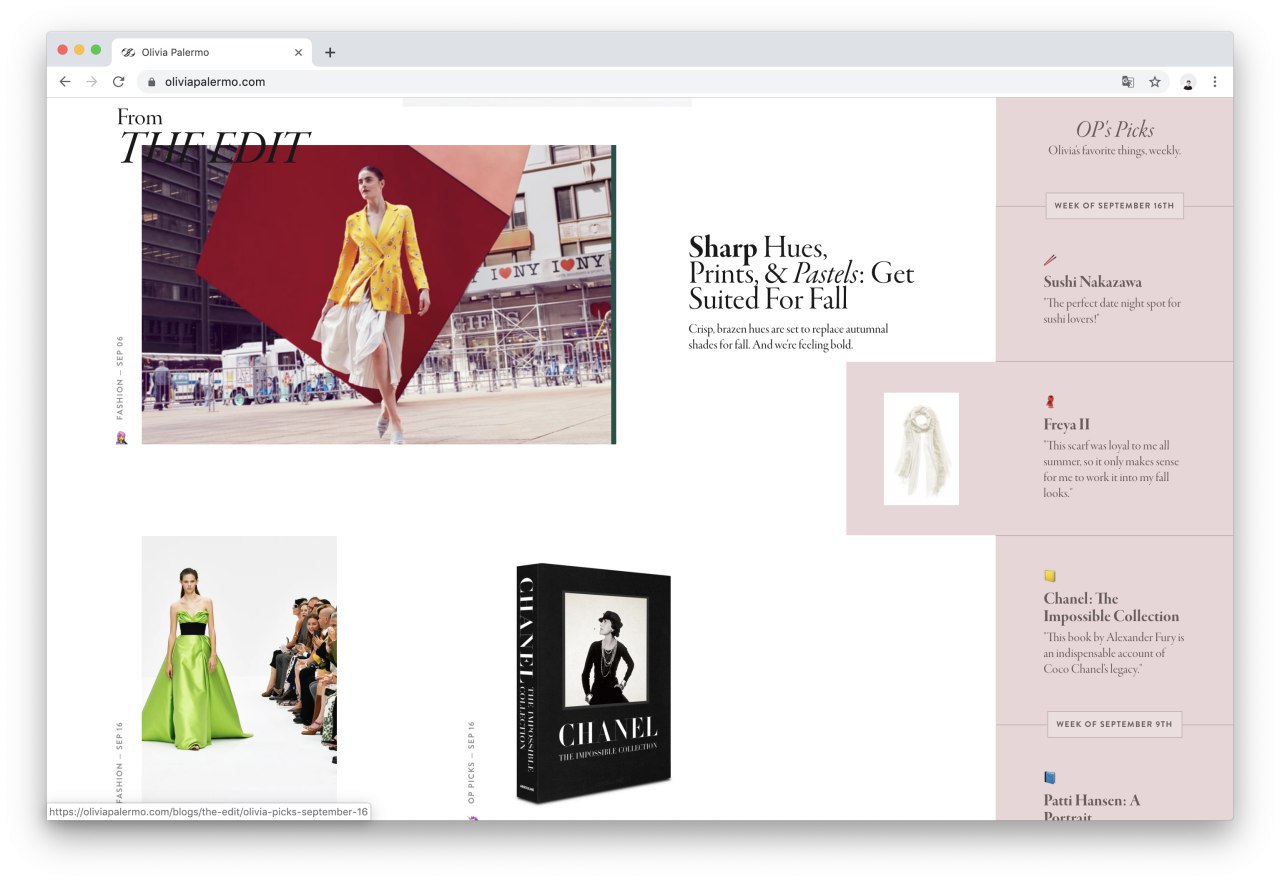
Task: Click blue book icon above Patti Hansen
Action: point(1050,777)
